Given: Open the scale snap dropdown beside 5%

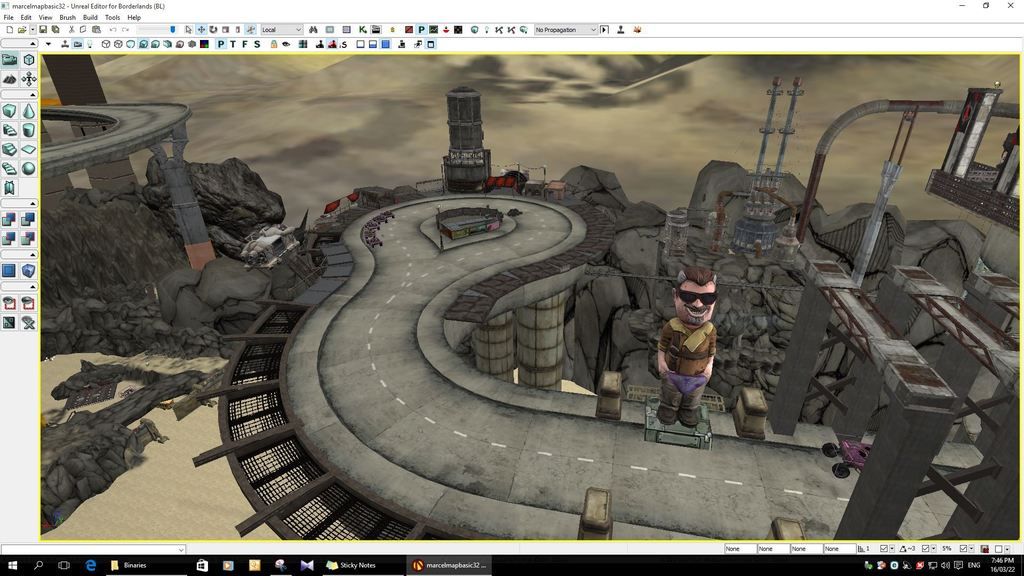Looking at the screenshot, I should 972,549.
